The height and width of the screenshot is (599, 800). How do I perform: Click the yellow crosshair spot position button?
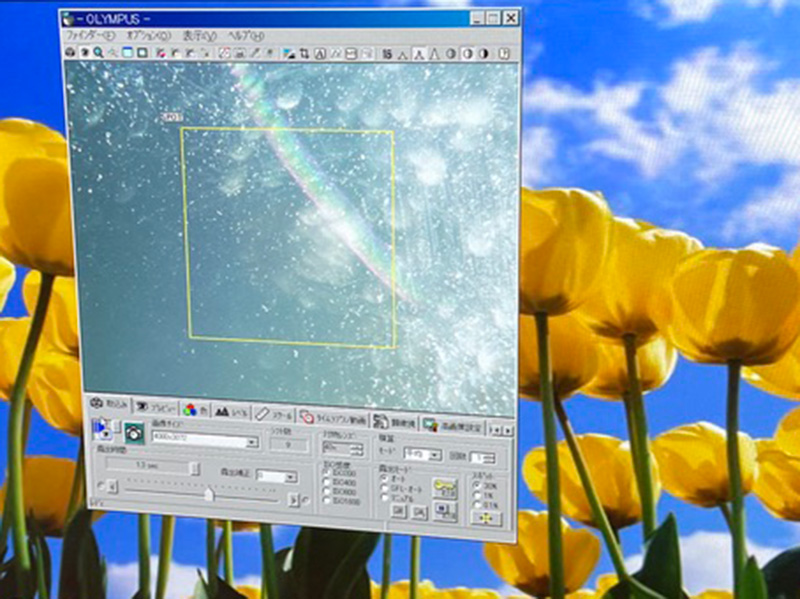[484, 517]
